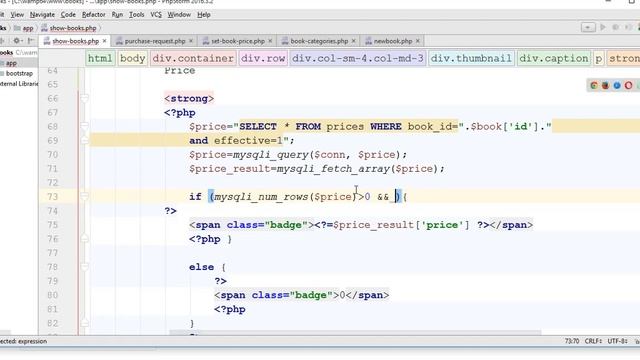This screenshot has width=640, height=360.
Task: Click line number 75 in the gutter
Action: 52,225
